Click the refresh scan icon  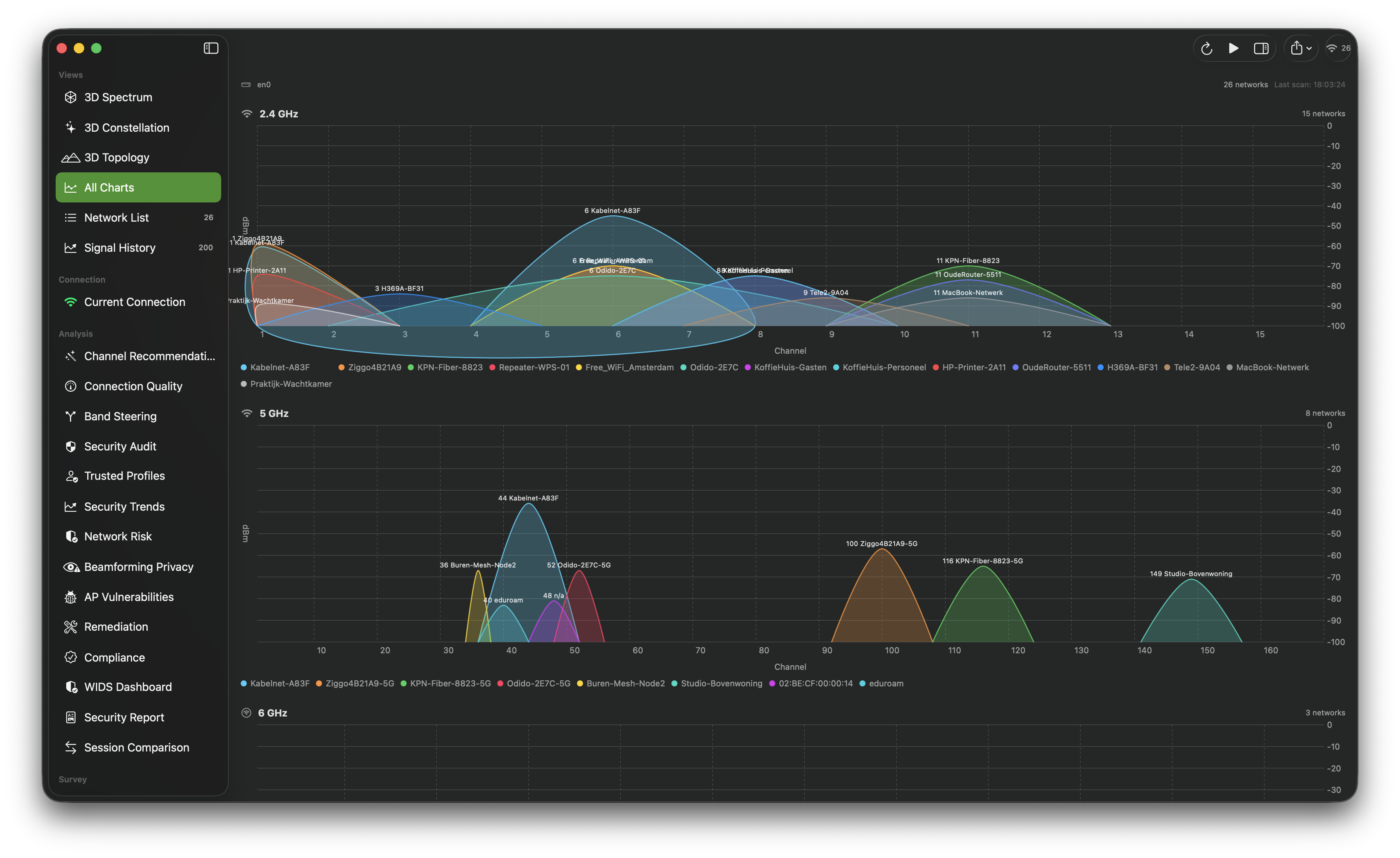[x=1206, y=48]
